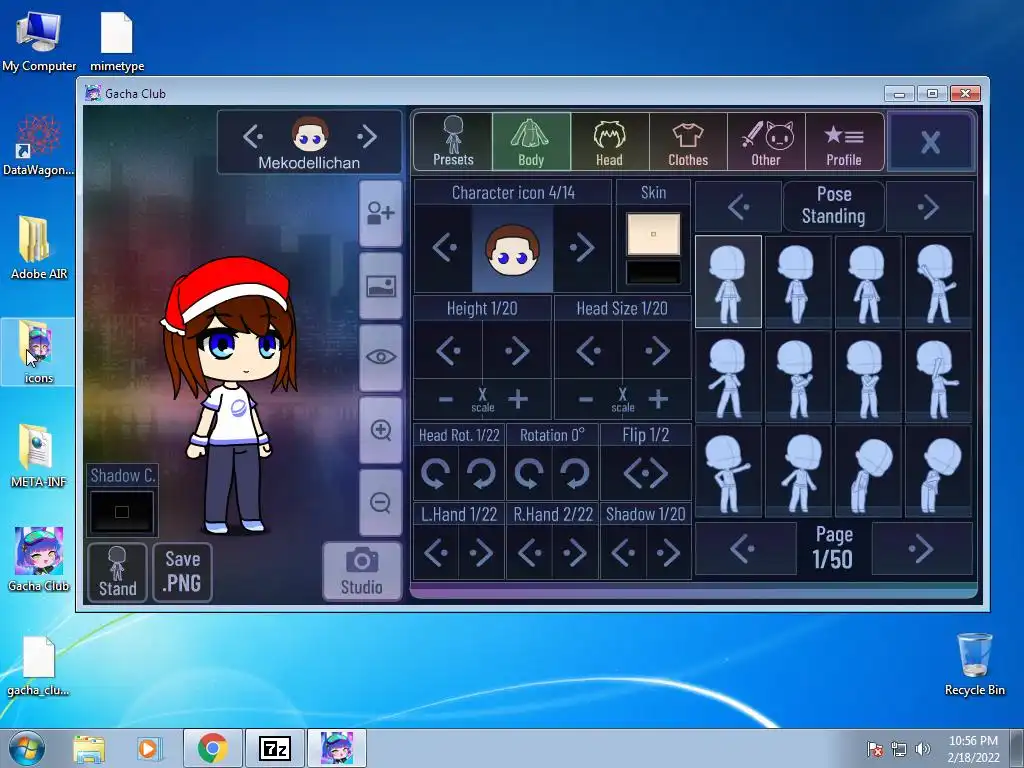Image resolution: width=1024 pixels, height=768 pixels.
Task: Select the META-INF desktop folder
Action: coord(39,456)
